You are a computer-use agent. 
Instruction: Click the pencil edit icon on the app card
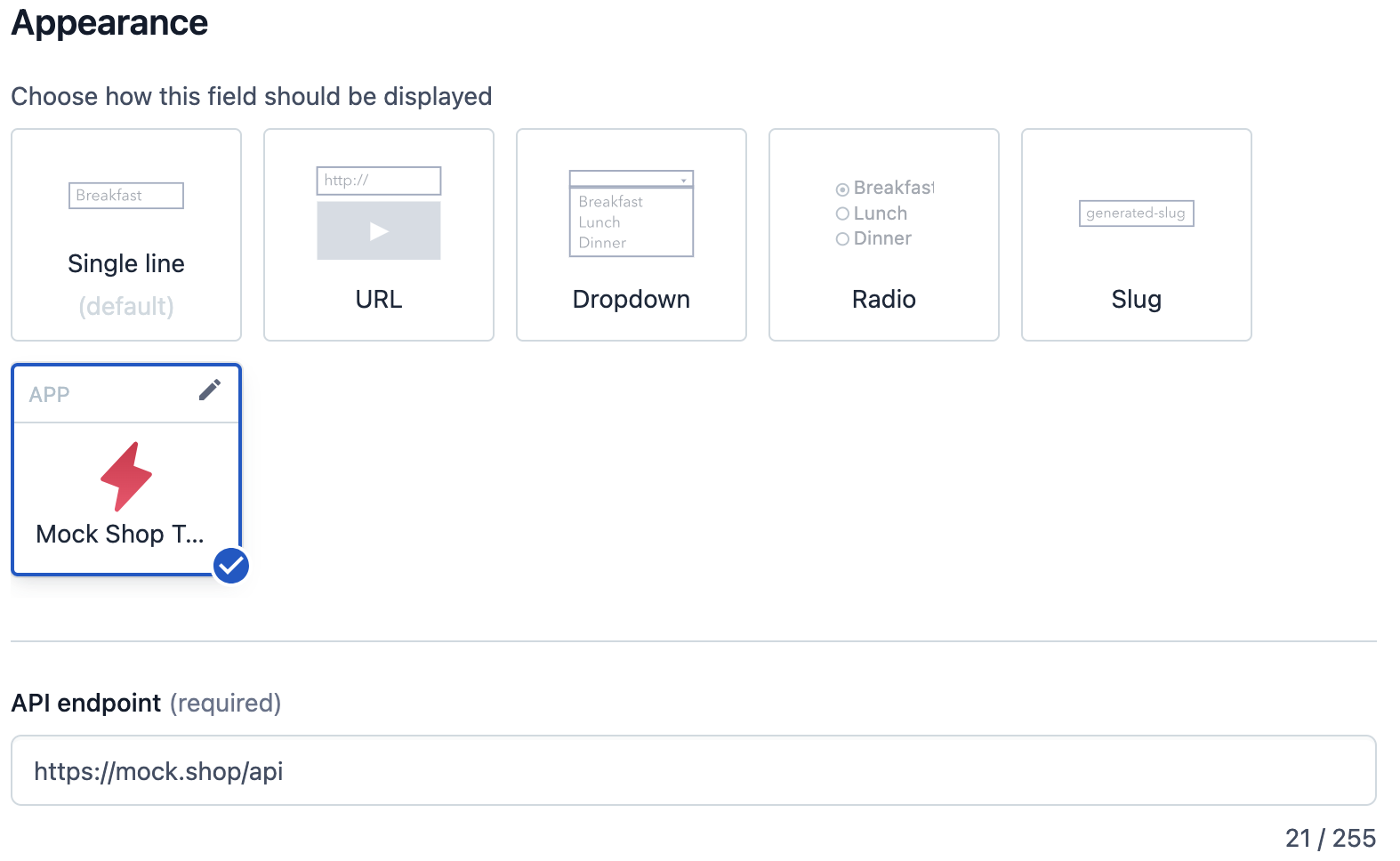(x=210, y=390)
